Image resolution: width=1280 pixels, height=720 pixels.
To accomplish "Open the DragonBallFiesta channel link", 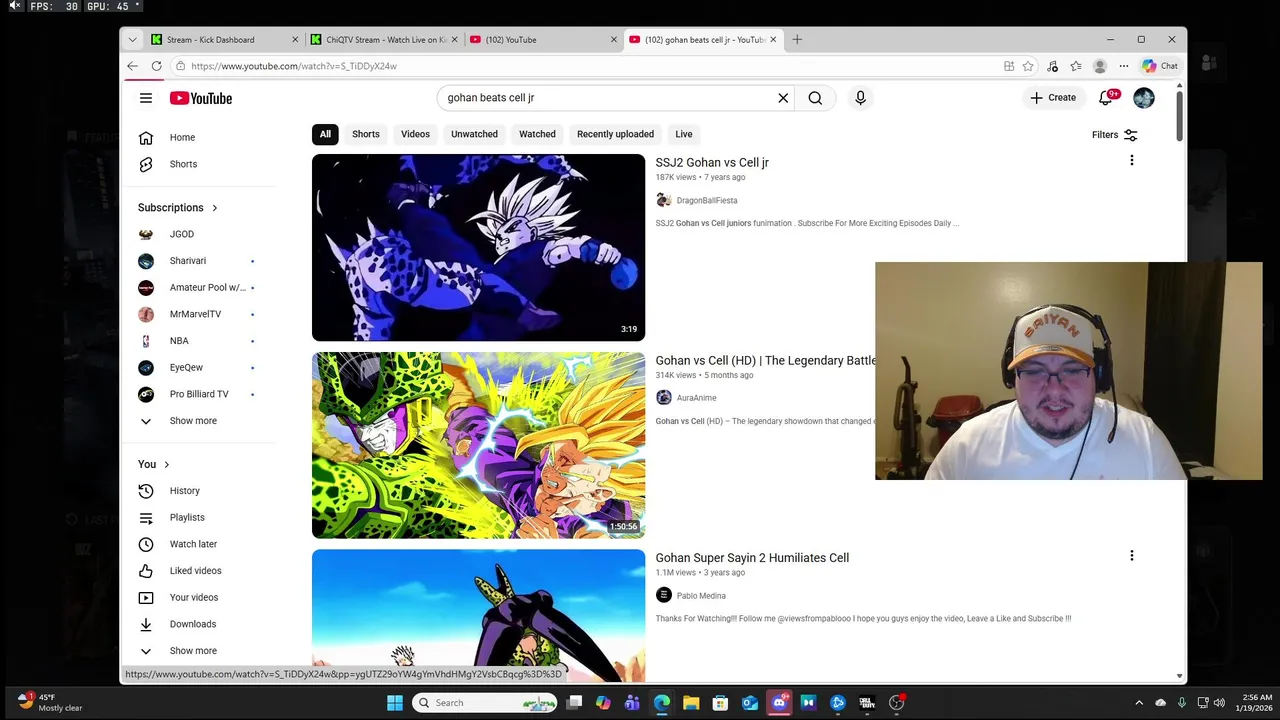I will click(707, 201).
